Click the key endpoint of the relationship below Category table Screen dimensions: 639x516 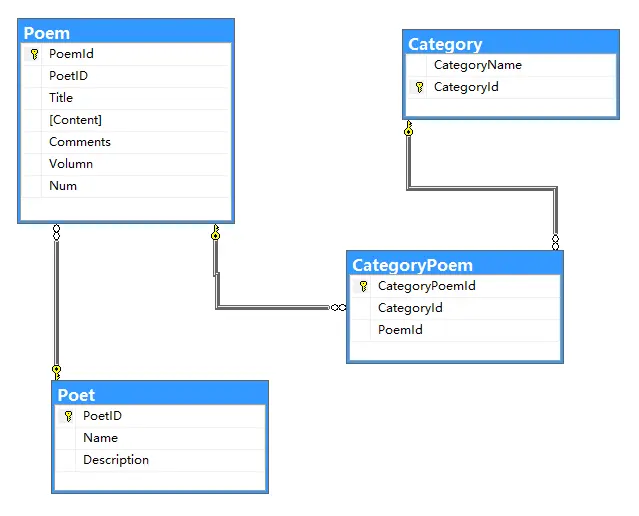[408, 129]
